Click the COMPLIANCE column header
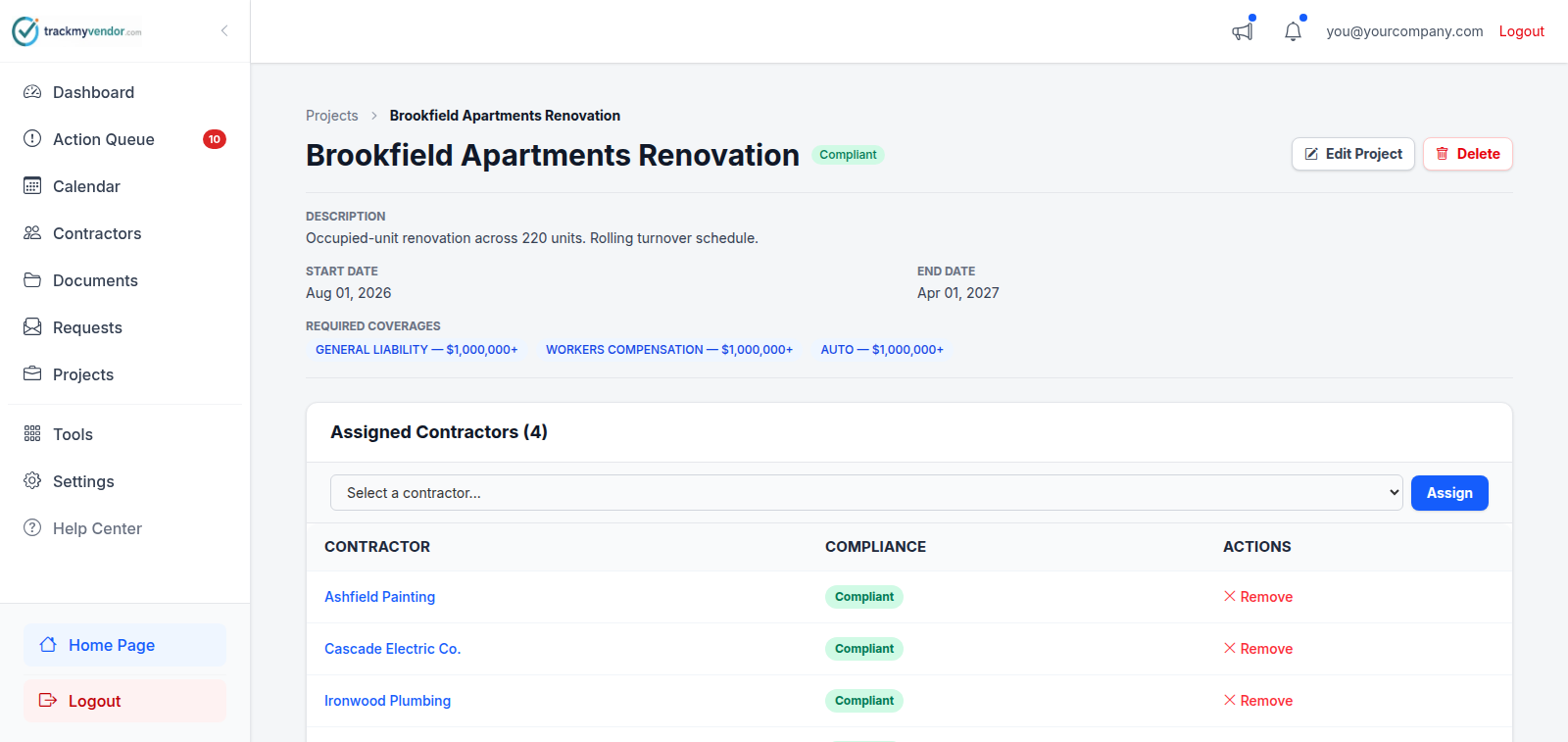 875,547
